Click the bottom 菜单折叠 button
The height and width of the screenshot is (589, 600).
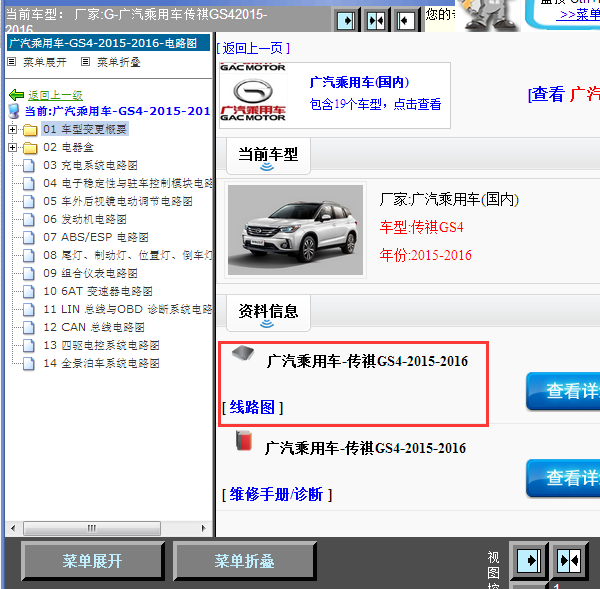click(245, 561)
